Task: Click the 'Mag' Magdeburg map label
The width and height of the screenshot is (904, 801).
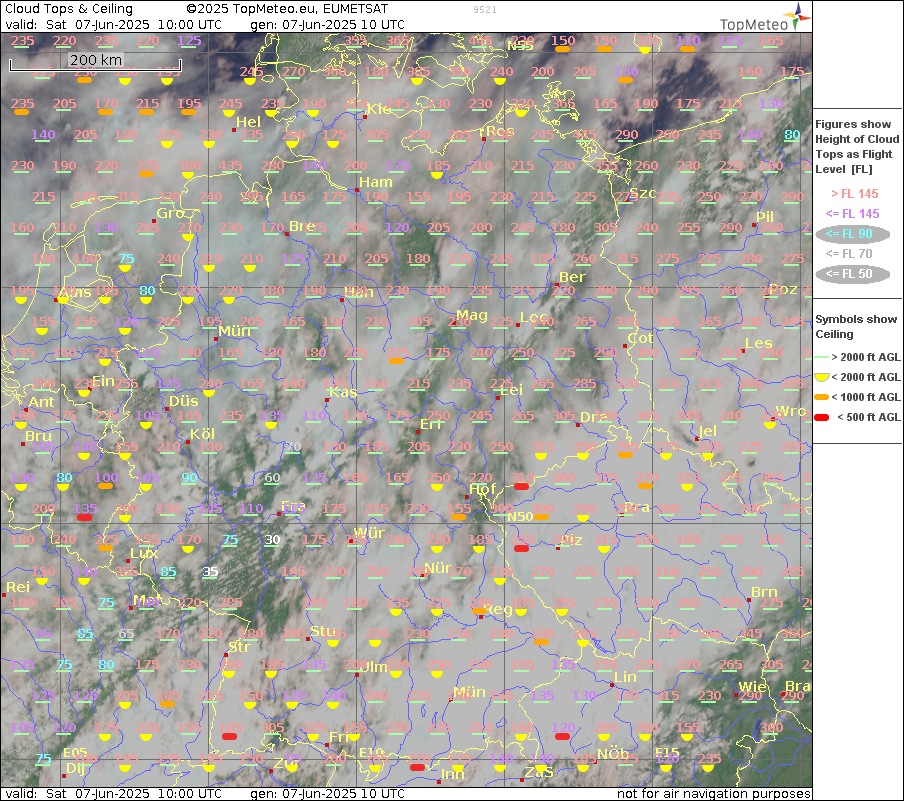Action: coord(472,316)
